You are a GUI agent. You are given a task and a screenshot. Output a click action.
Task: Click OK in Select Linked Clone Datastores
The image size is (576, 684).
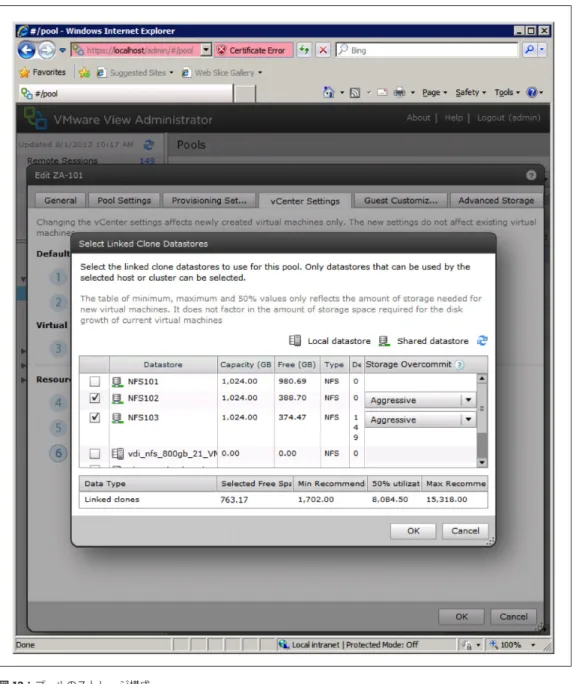click(413, 531)
